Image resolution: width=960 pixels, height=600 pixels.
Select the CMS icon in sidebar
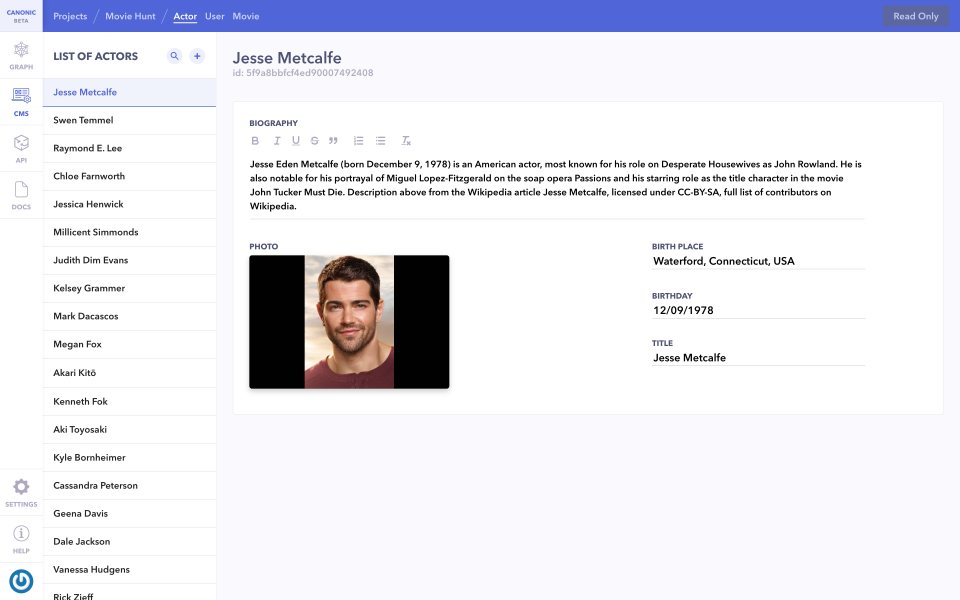tap(21, 98)
